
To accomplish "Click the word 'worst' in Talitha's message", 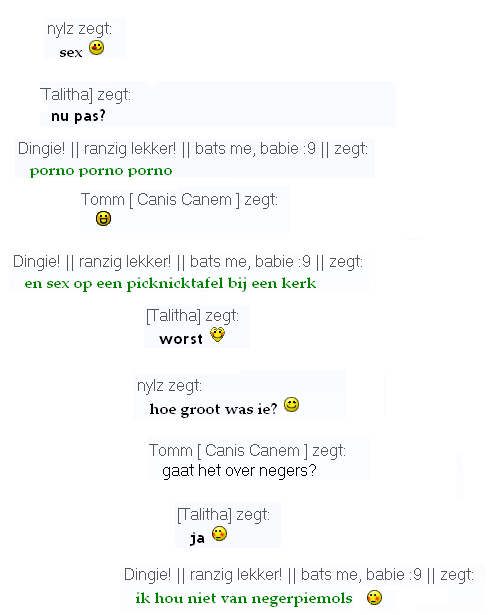I will [181, 339].
